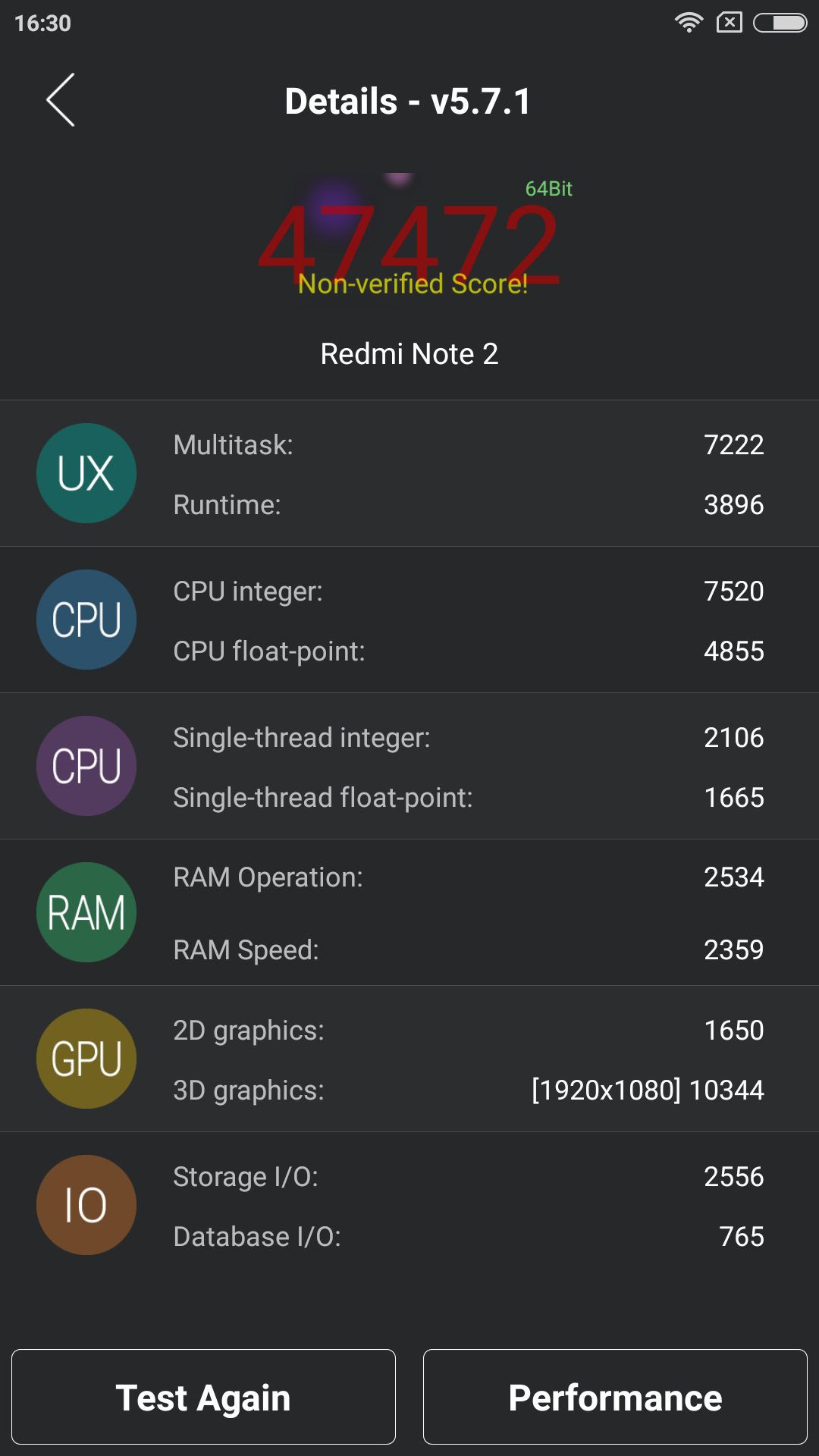
Task: Select the brown IO circle icon
Action: tap(86, 1205)
